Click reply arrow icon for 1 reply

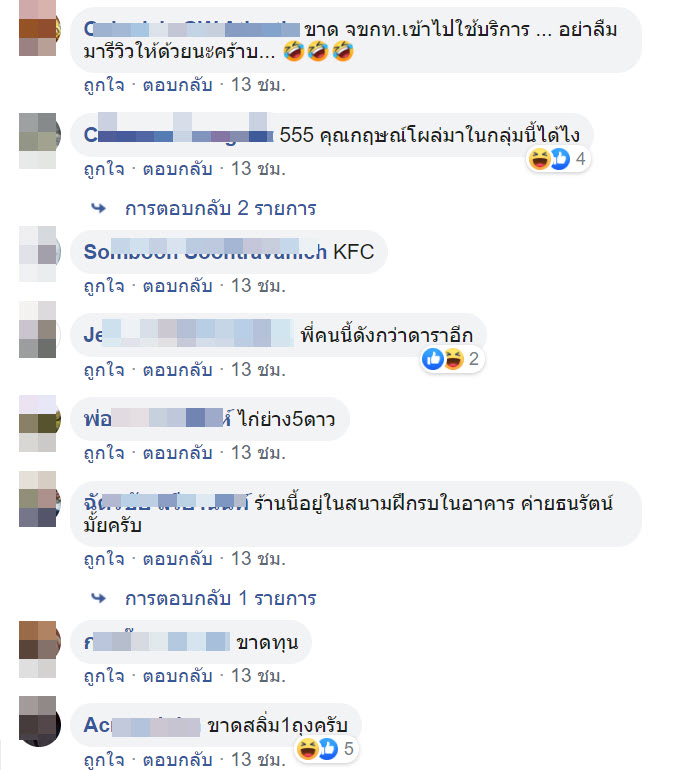[99, 598]
